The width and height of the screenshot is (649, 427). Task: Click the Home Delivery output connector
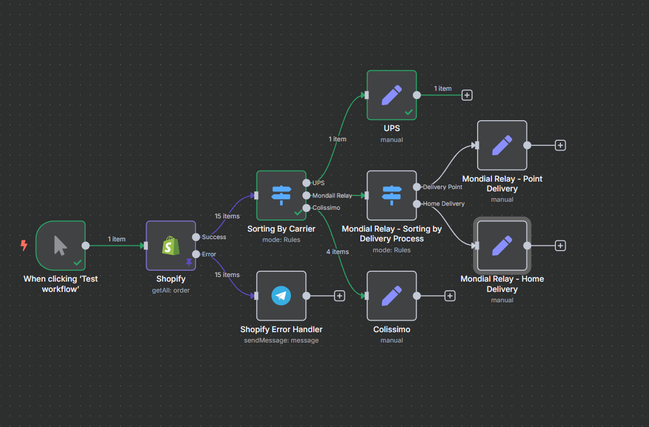pyautogui.click(x=417, y=204)
